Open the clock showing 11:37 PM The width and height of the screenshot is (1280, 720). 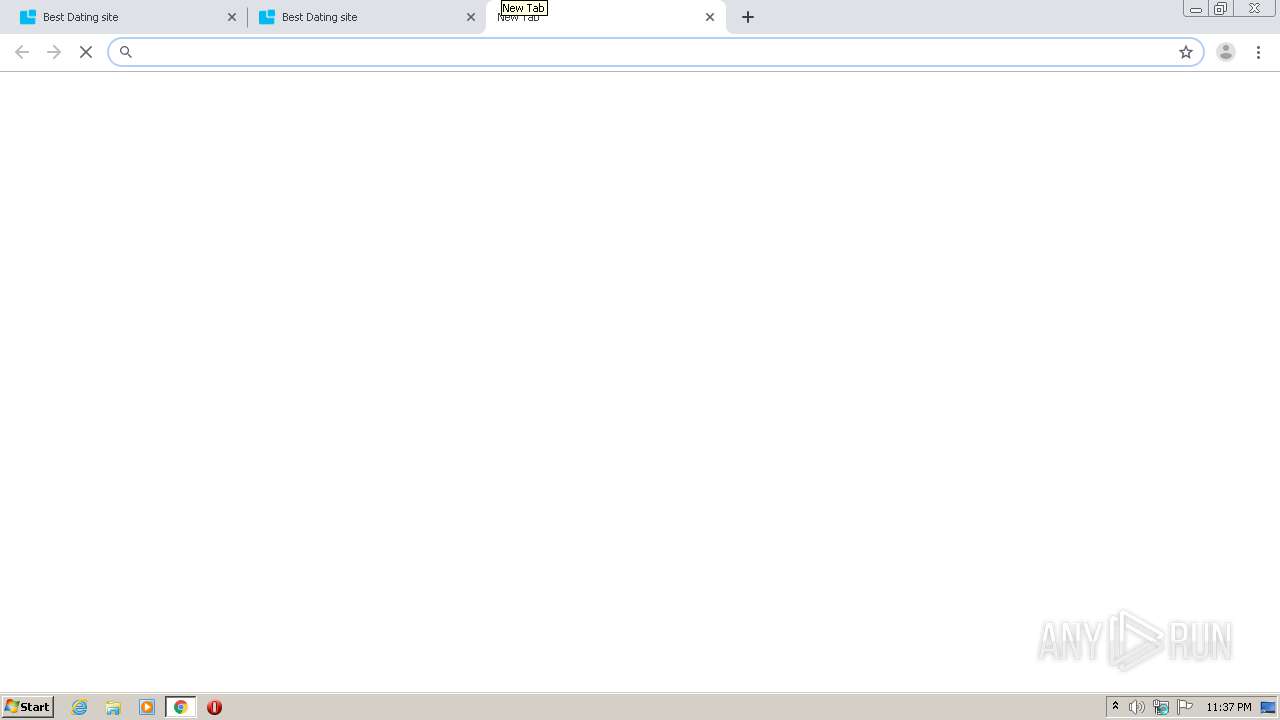click(x=1229, y=707)
